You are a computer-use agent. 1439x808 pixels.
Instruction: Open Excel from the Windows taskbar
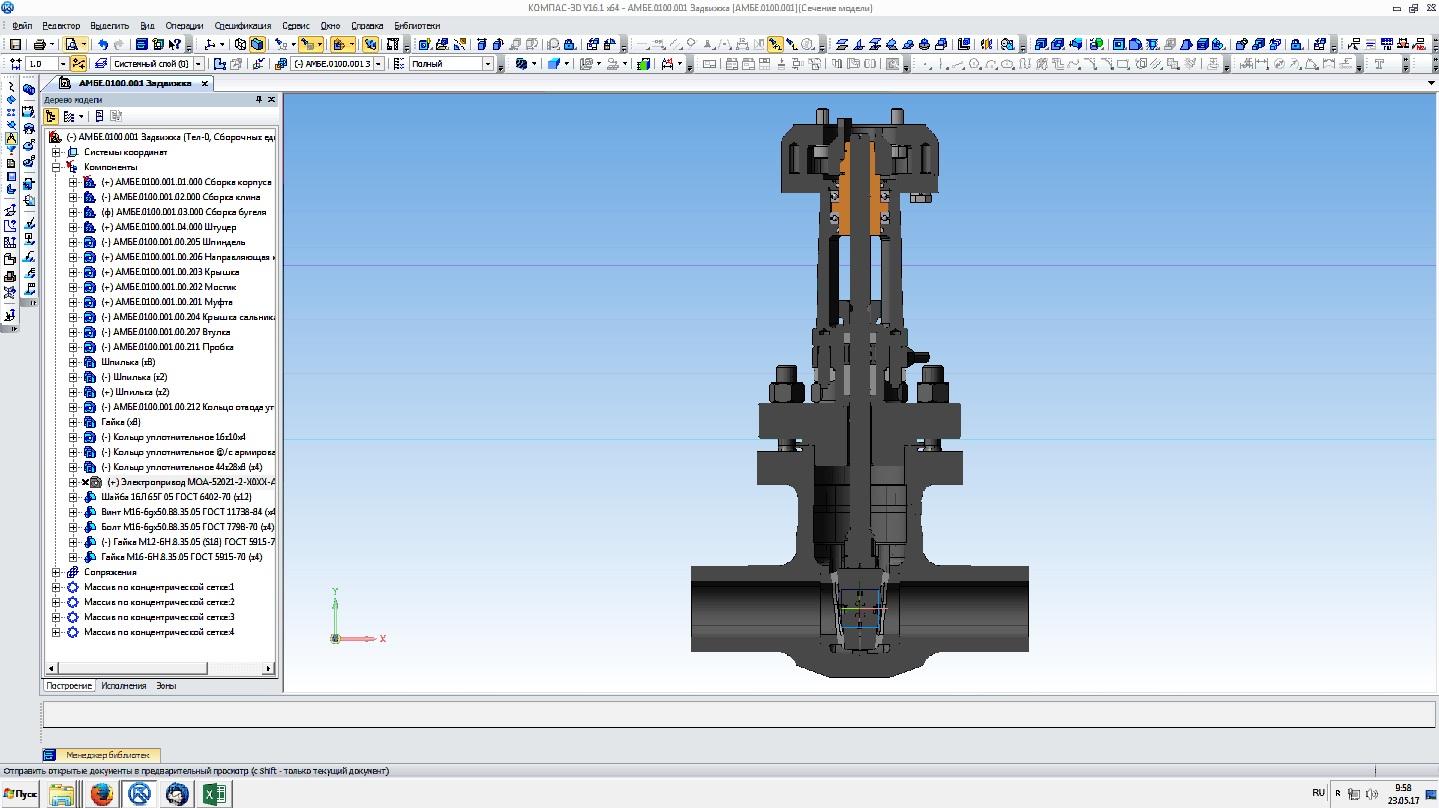[x=214, y=794]
